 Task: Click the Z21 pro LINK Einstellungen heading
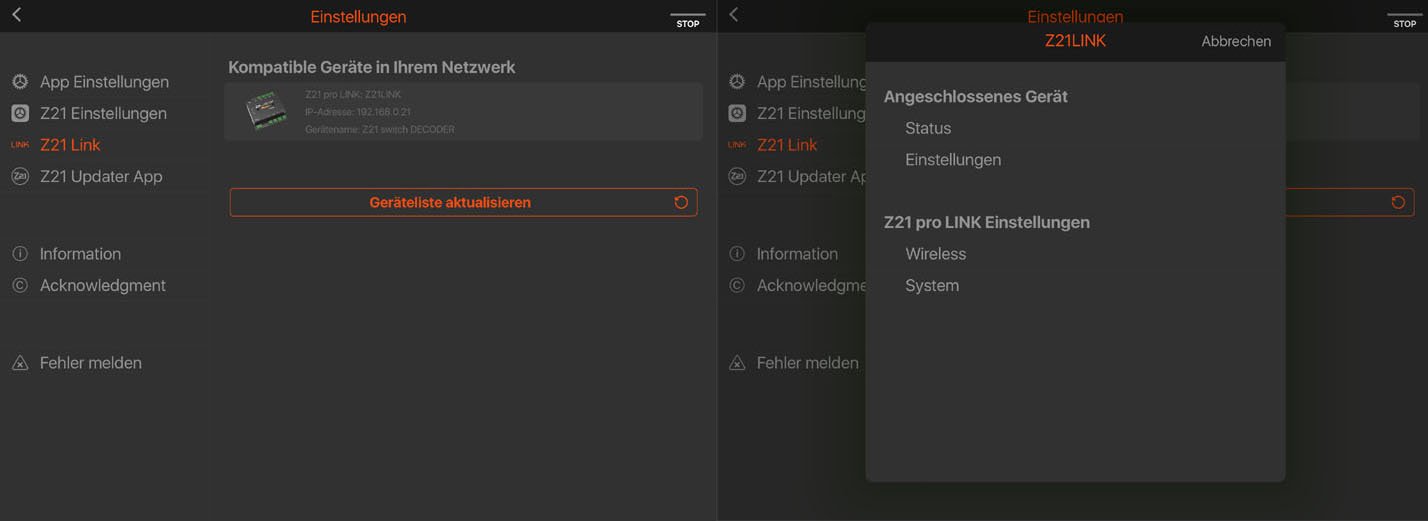click(x=987, y=223)
